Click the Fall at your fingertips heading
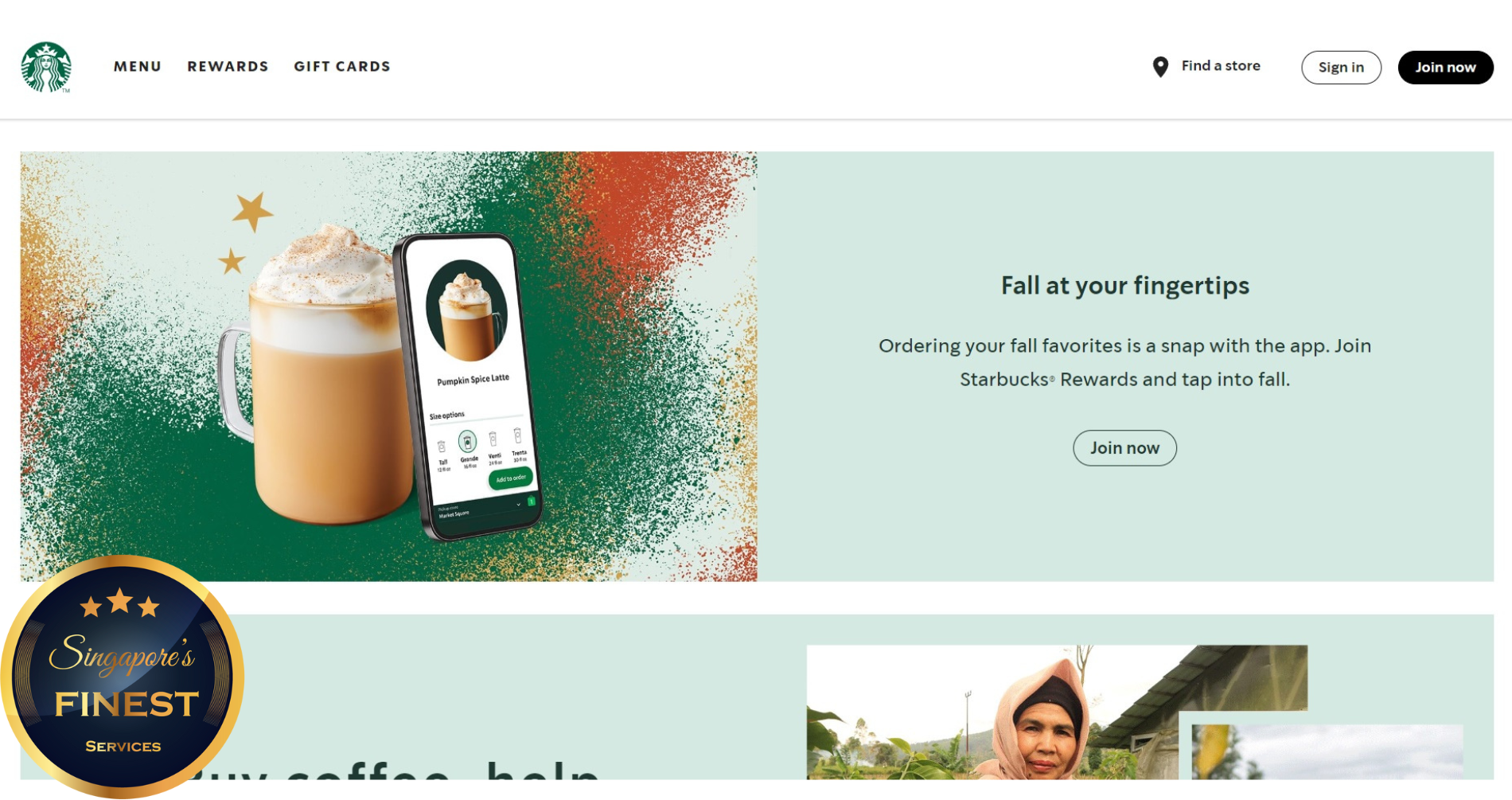This screenshot has width=1512, height=800. click(x=1124, y=286)
